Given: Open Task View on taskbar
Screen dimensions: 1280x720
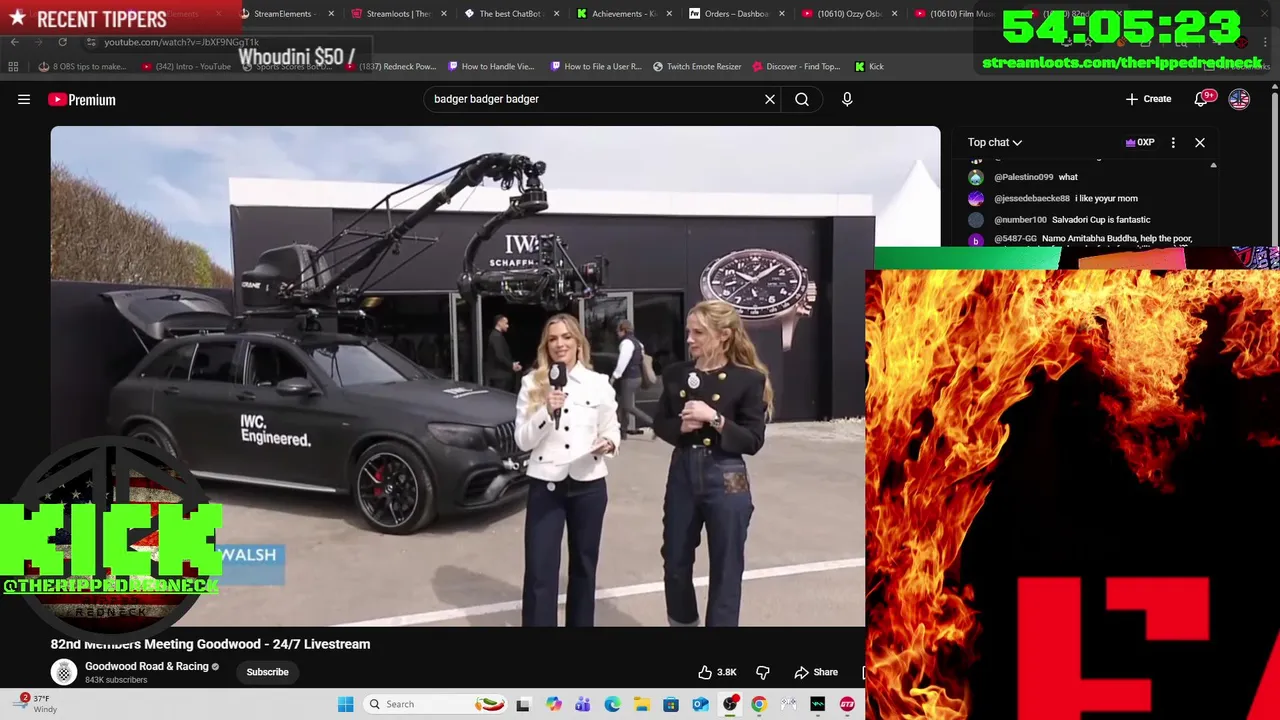Looking at the screenshot, I should pos(523,704).
